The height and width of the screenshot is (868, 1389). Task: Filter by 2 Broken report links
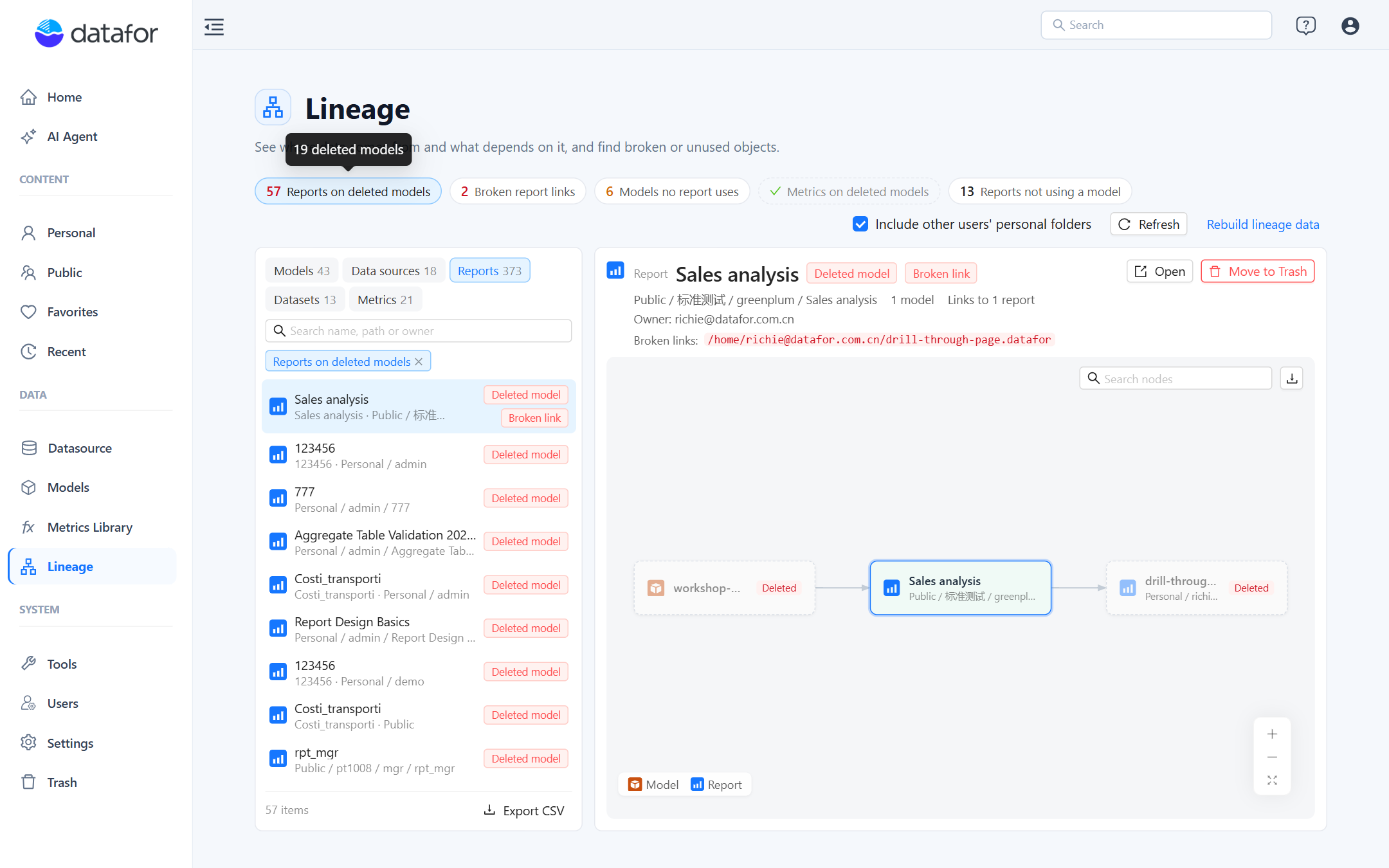(x=518, y=192)
